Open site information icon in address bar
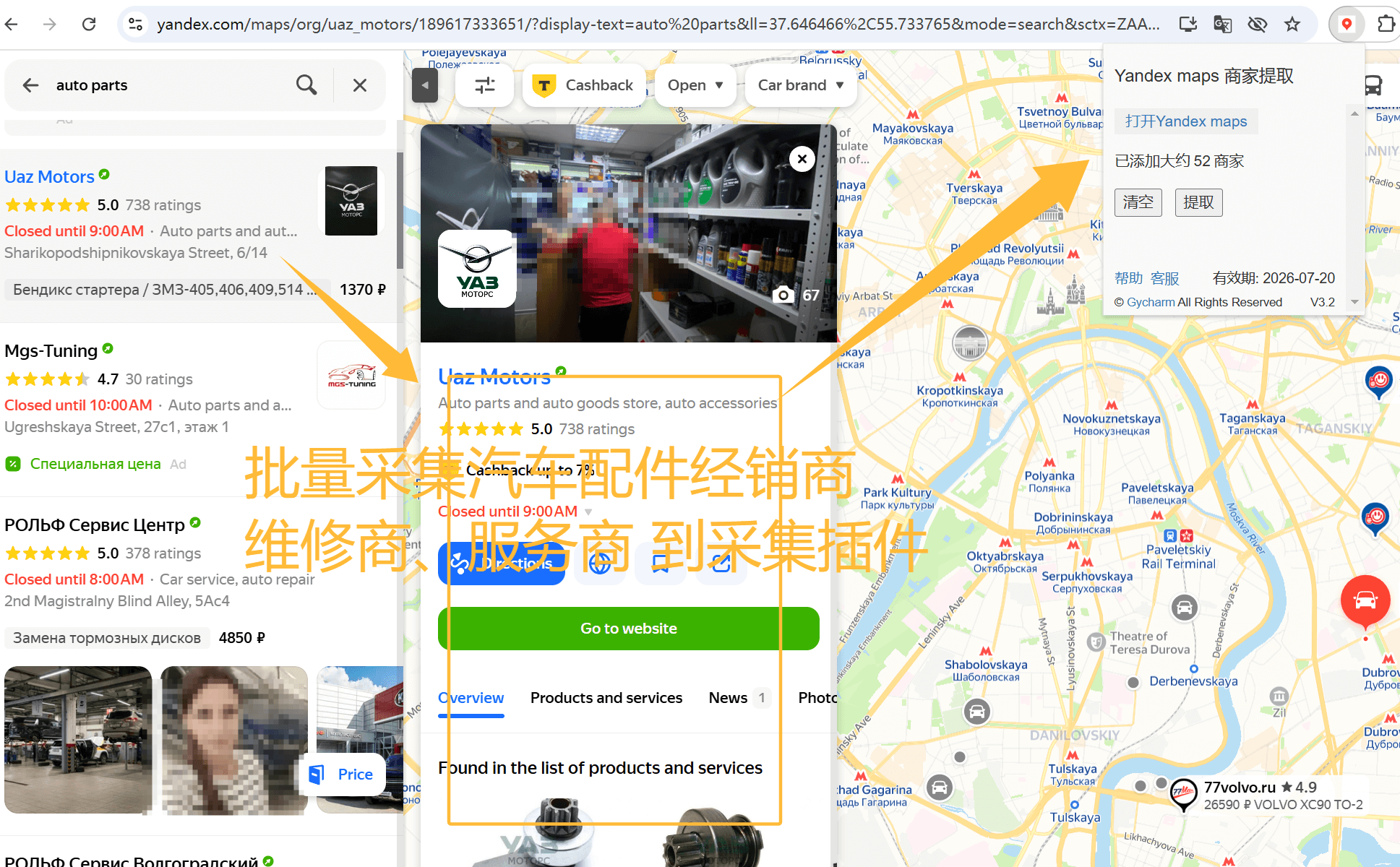Screen dimensions: 1400x867 [x=135, y=24]
